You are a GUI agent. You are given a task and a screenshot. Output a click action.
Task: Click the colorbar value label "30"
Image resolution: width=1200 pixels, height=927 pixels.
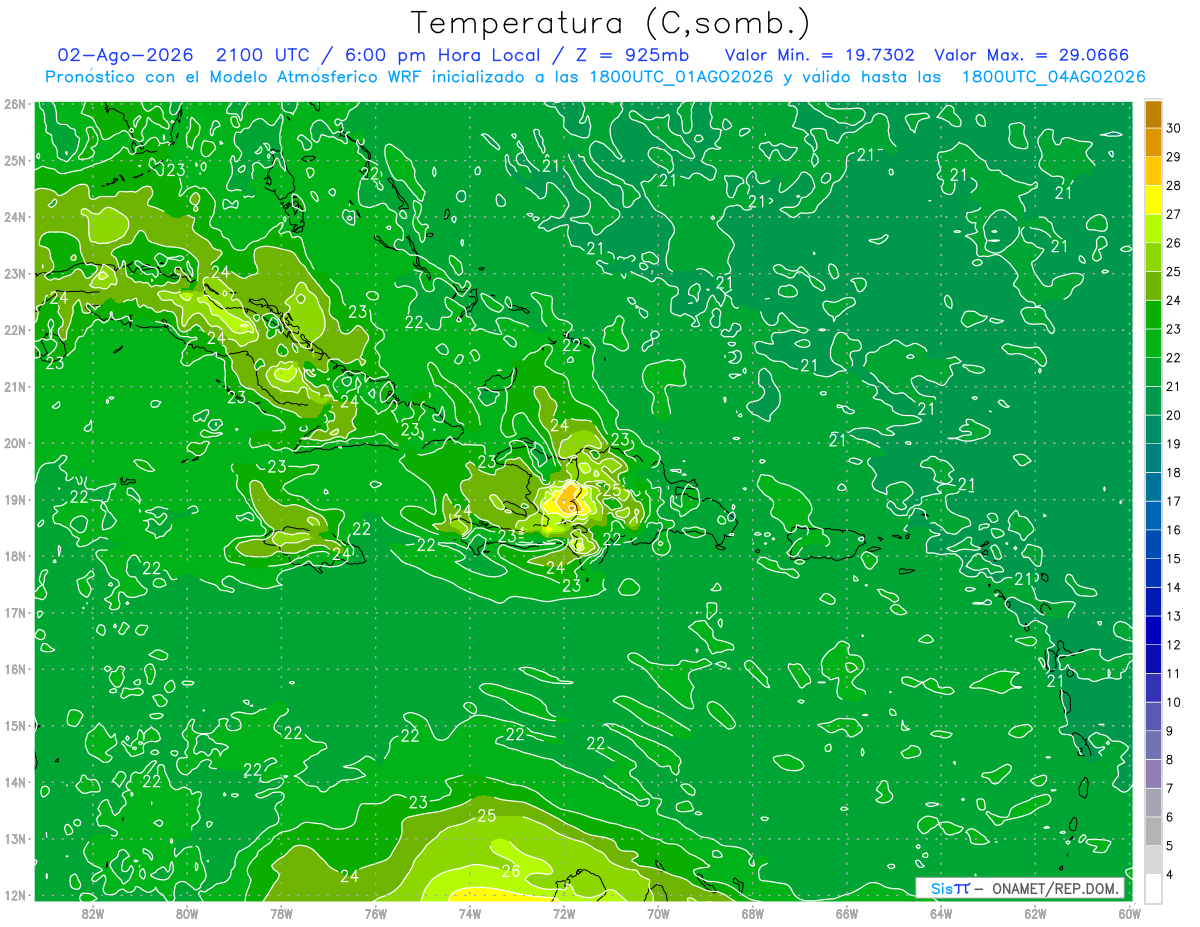[x=1174, y=128]
